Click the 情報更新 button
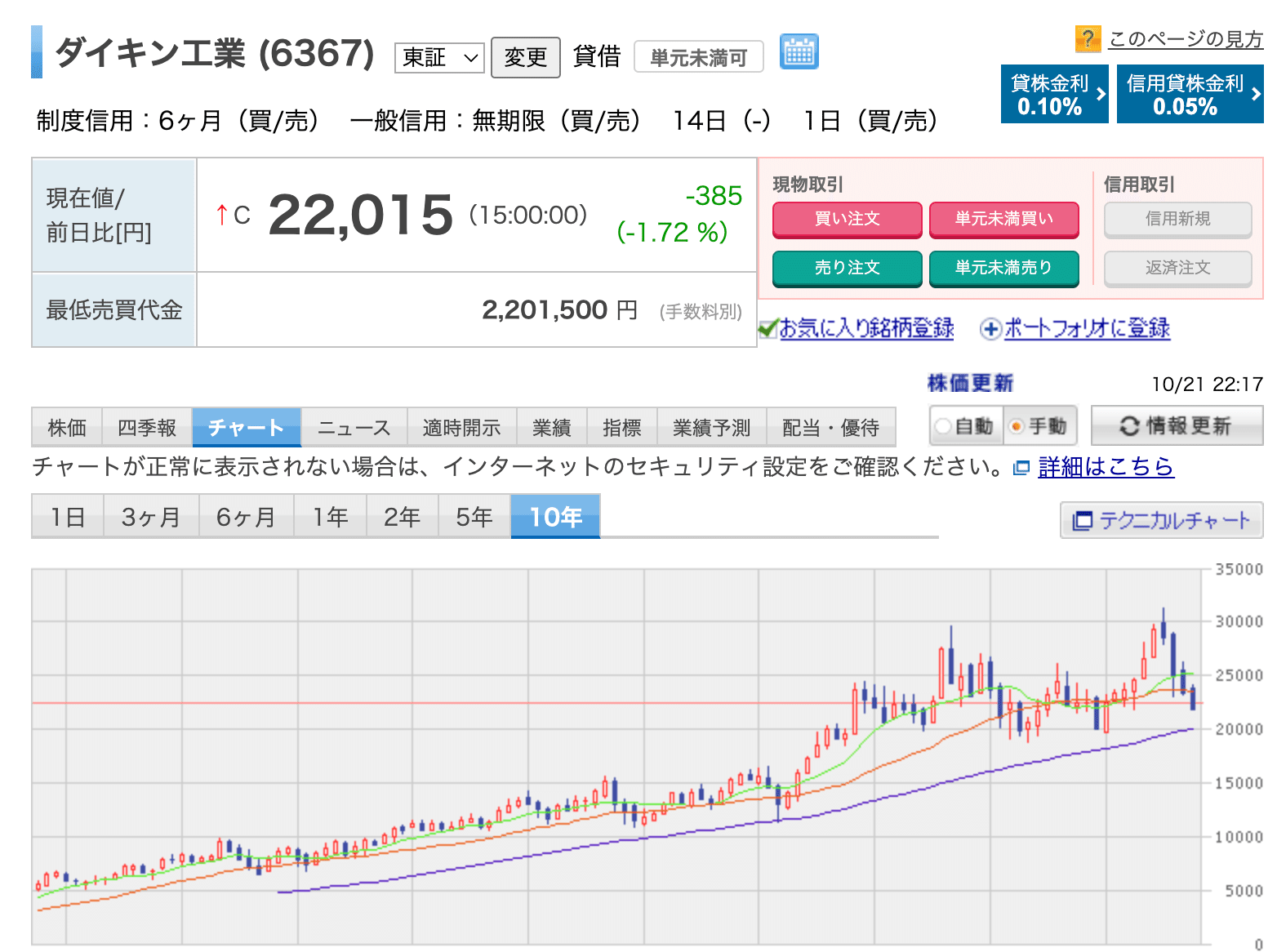1277x952 pixels. [1177, 425]
